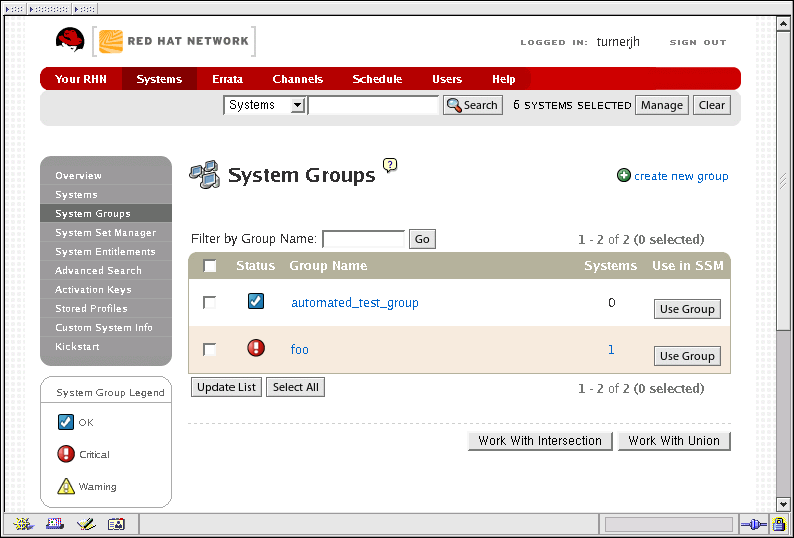The width and height of the screenshot is (794, 538).
Task: Select System Groups in sidebar
Action: 106,213
